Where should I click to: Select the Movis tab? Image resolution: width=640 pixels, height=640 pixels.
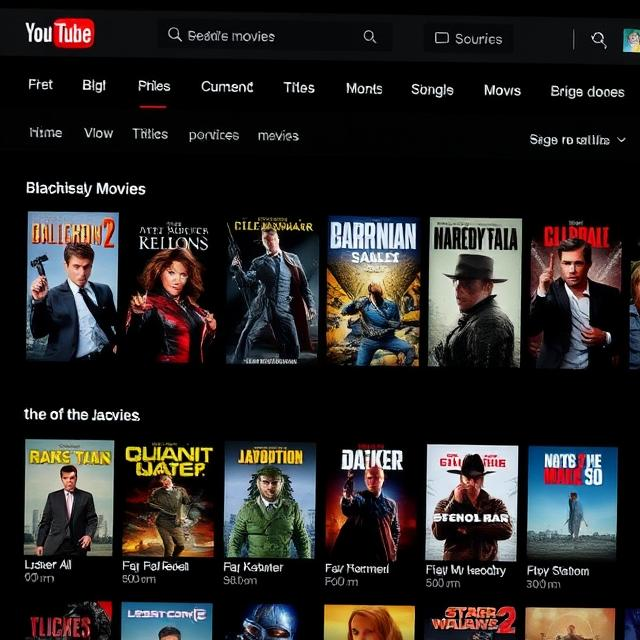(502, 90)
